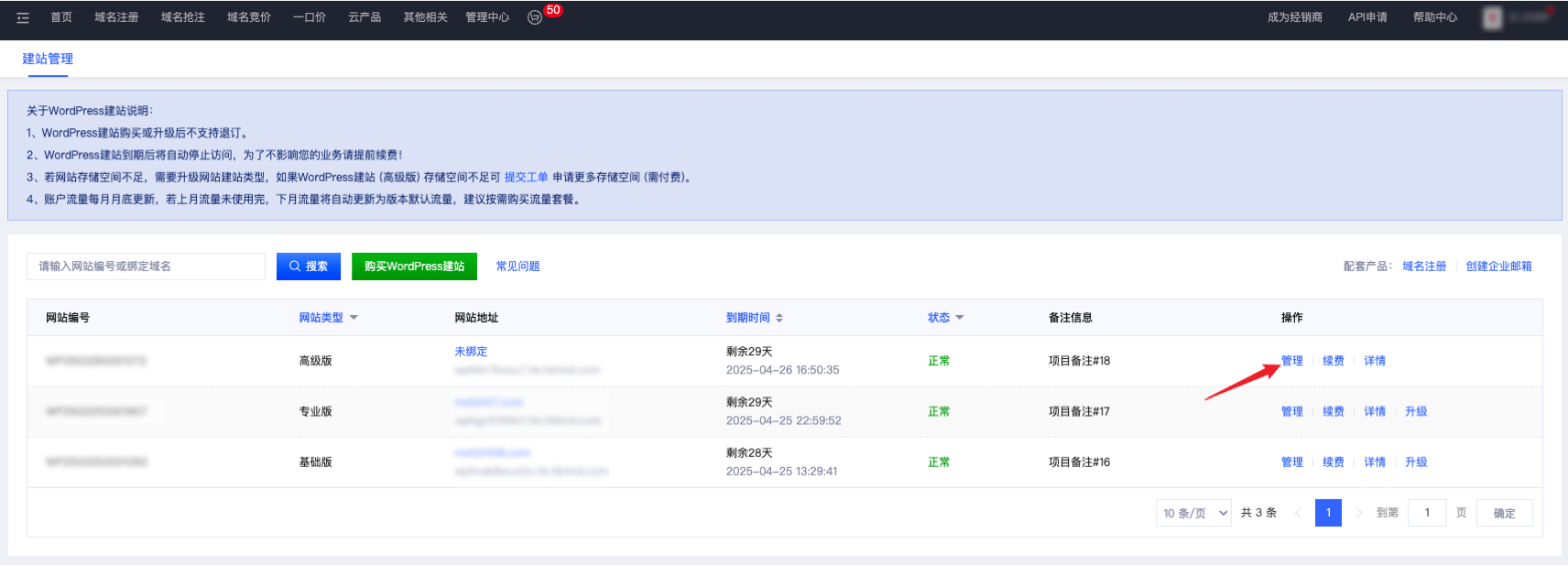Click the 剩余28天 text

(x=749, y=453)
